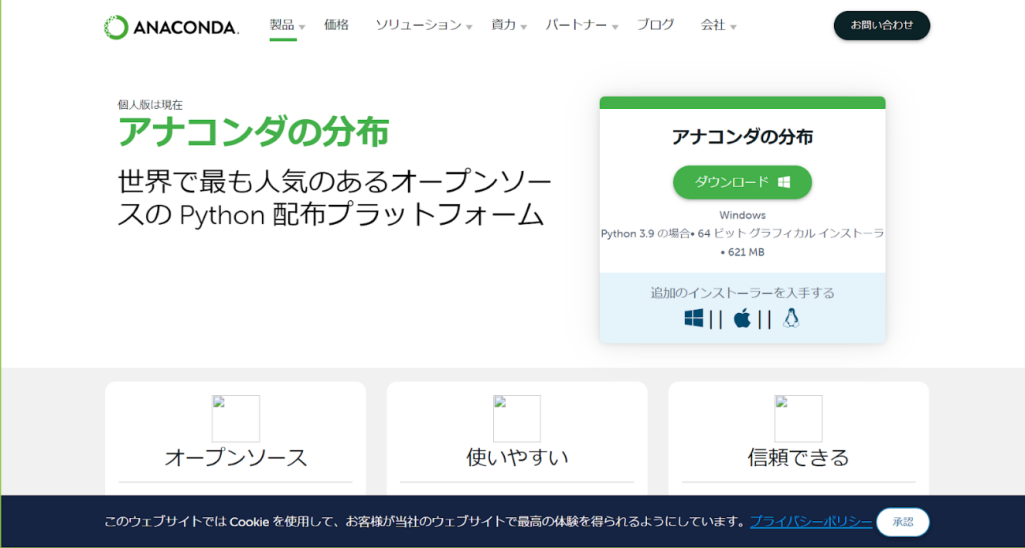Open the 会社 menu item
The image size is (1025, 548).
(x=713, y=26)
